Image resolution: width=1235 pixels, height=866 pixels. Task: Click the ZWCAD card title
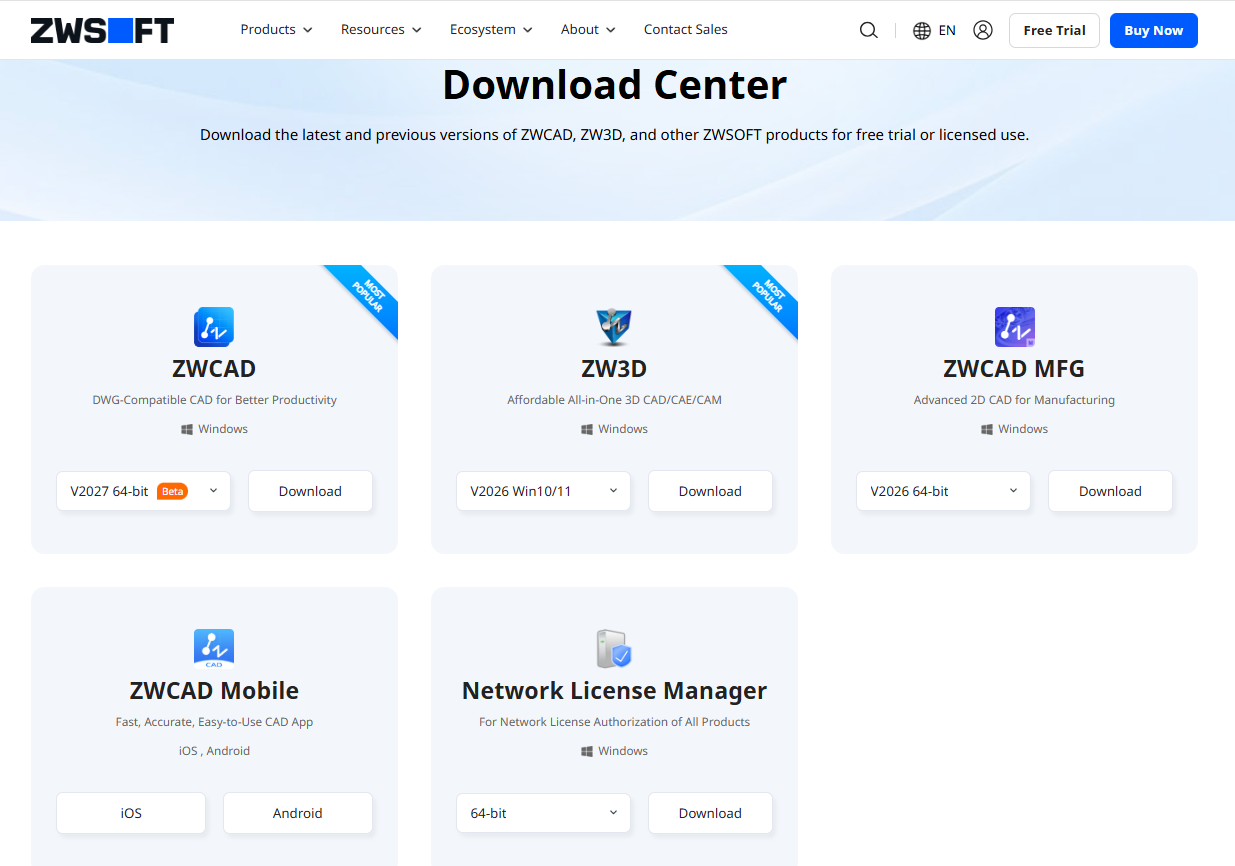[x=214, y=368]
